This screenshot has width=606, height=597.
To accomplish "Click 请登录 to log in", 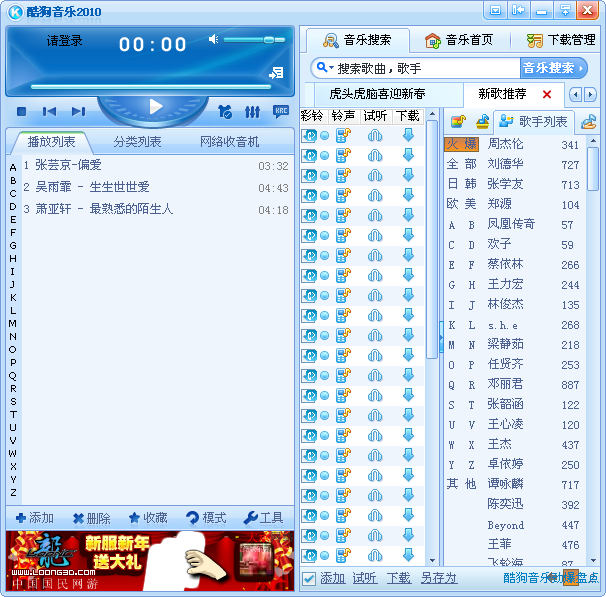I will click(65, 41).
